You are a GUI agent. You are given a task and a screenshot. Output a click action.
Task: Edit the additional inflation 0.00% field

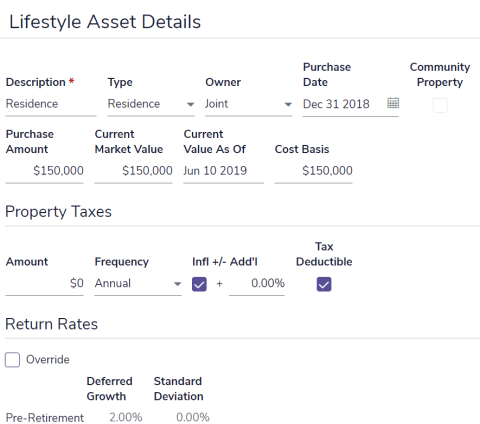(x=257, y=284)
